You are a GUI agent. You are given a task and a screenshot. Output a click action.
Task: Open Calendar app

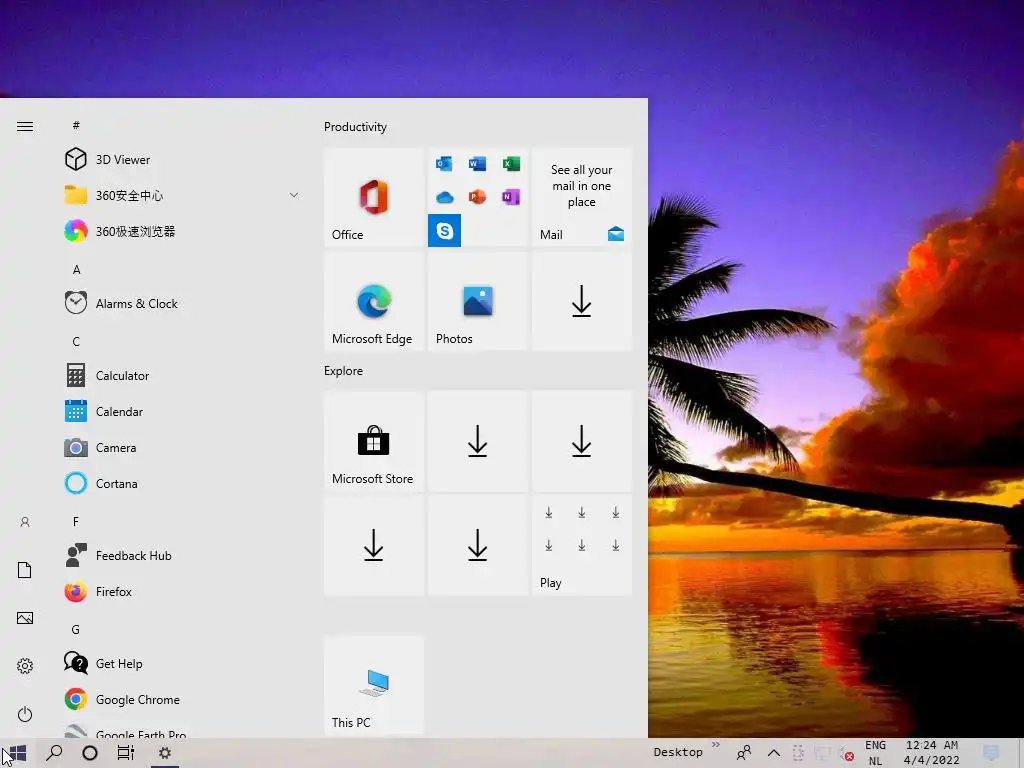tap(180, 411)
